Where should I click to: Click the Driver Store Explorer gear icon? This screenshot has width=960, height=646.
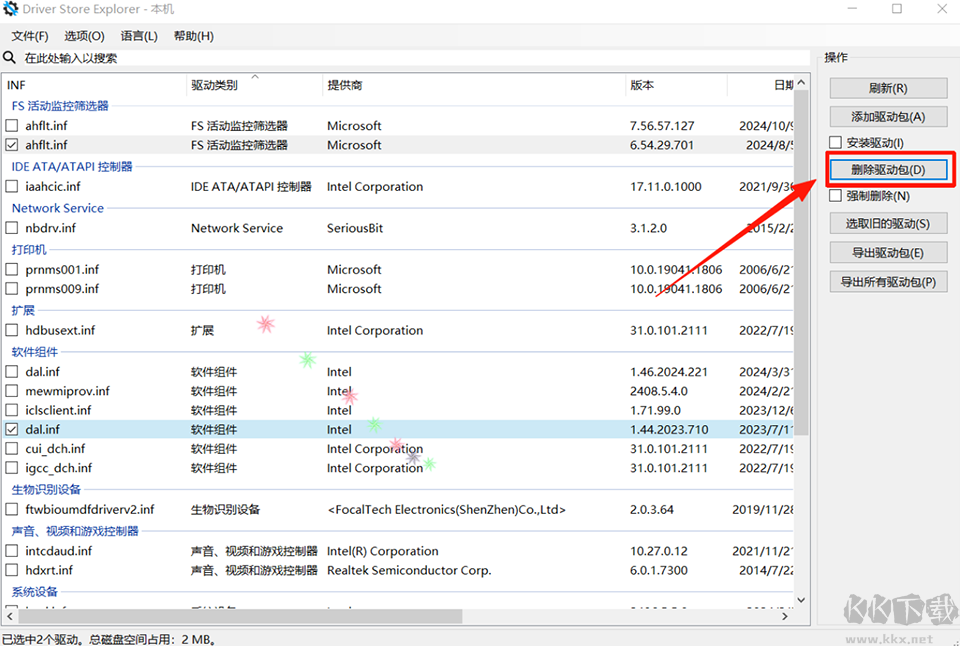coord(10,9)
